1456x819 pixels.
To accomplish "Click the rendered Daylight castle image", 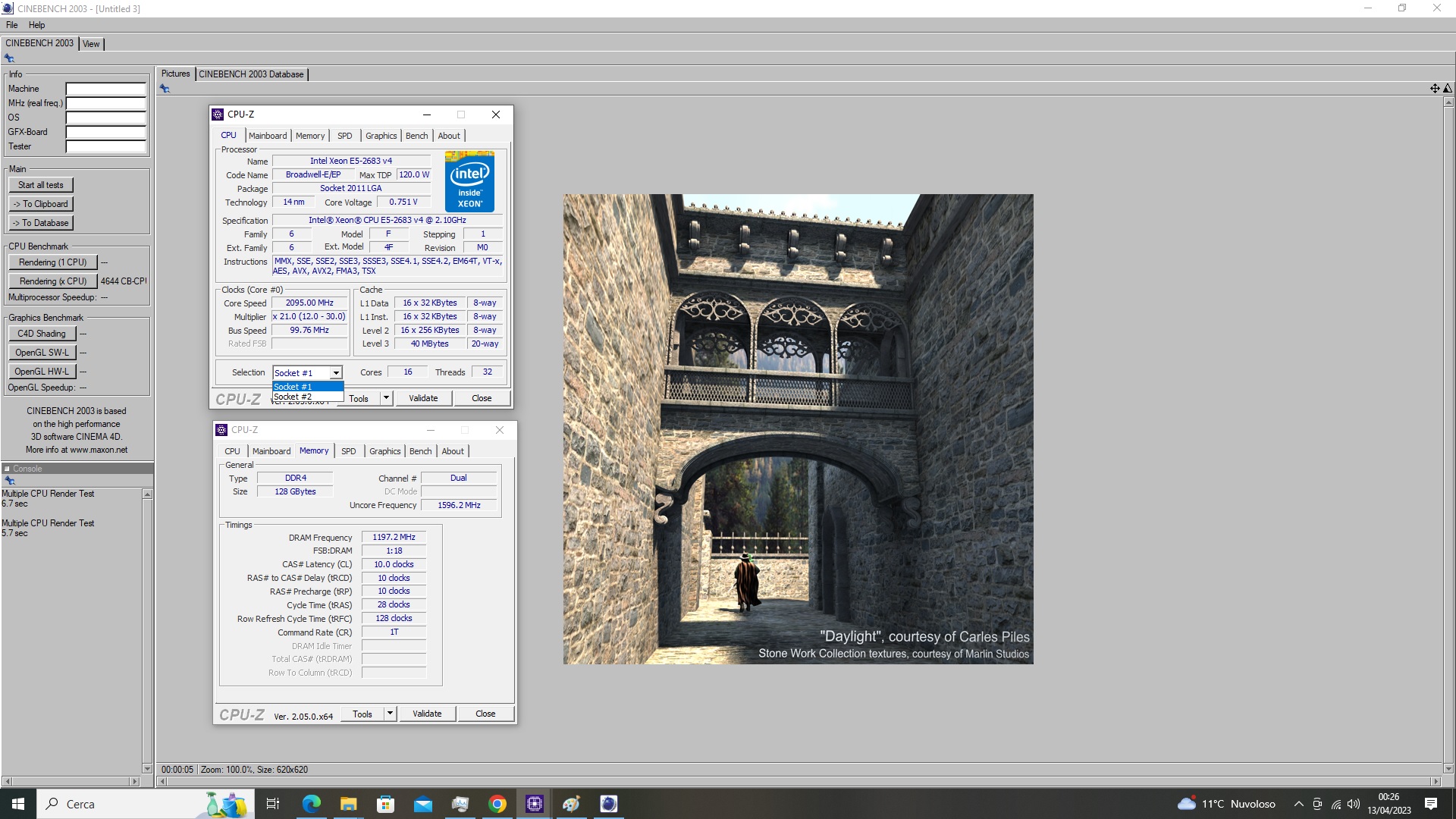I will (x=798, y=429).
